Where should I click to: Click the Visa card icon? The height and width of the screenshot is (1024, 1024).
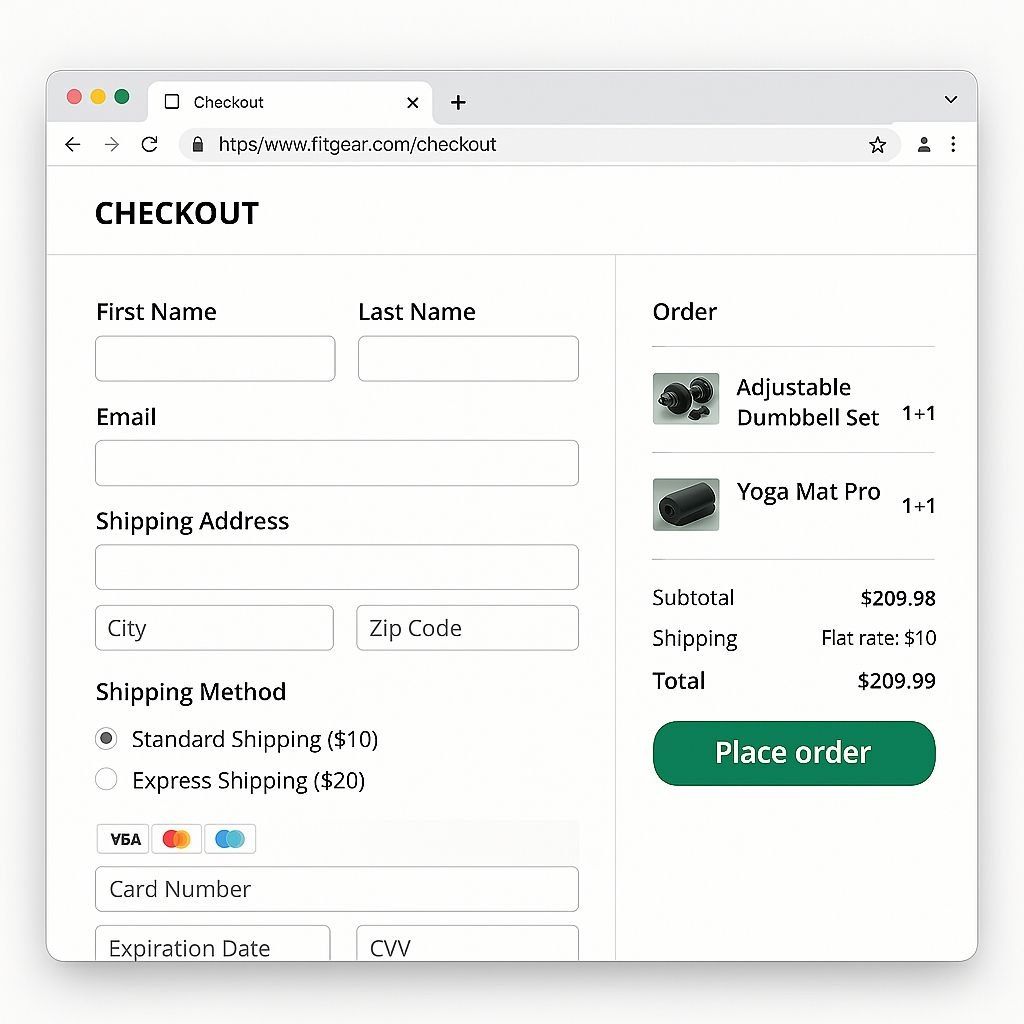tap(123, 839)
